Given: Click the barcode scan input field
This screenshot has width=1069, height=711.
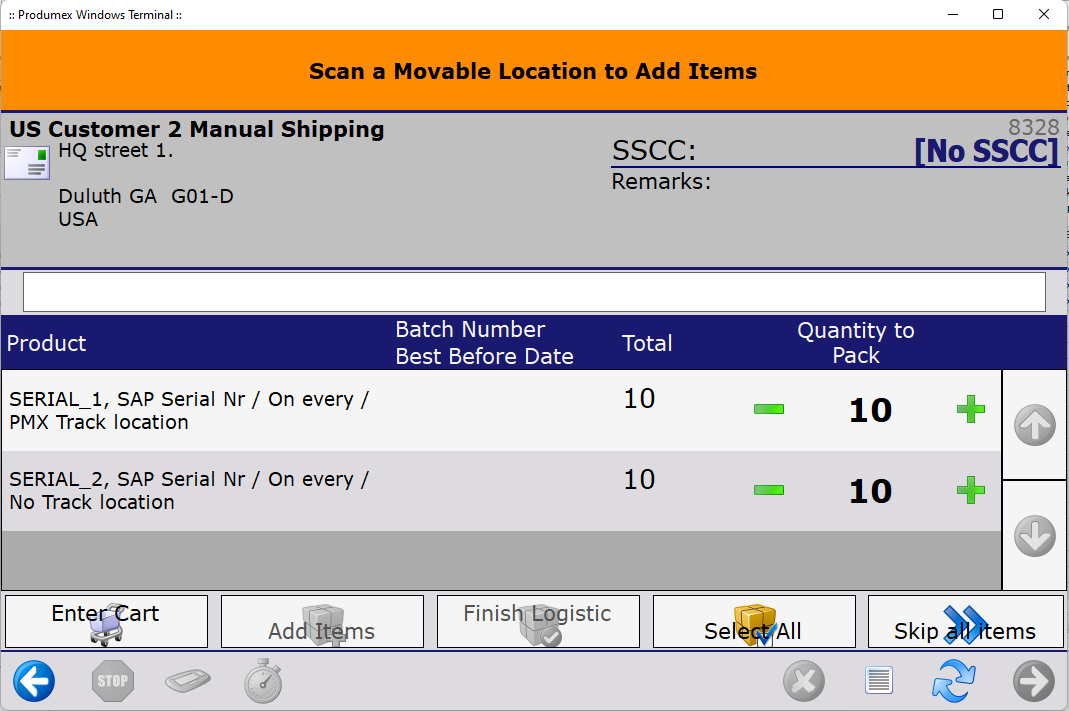Looking at the screenshot, I should tap(533, 291).
